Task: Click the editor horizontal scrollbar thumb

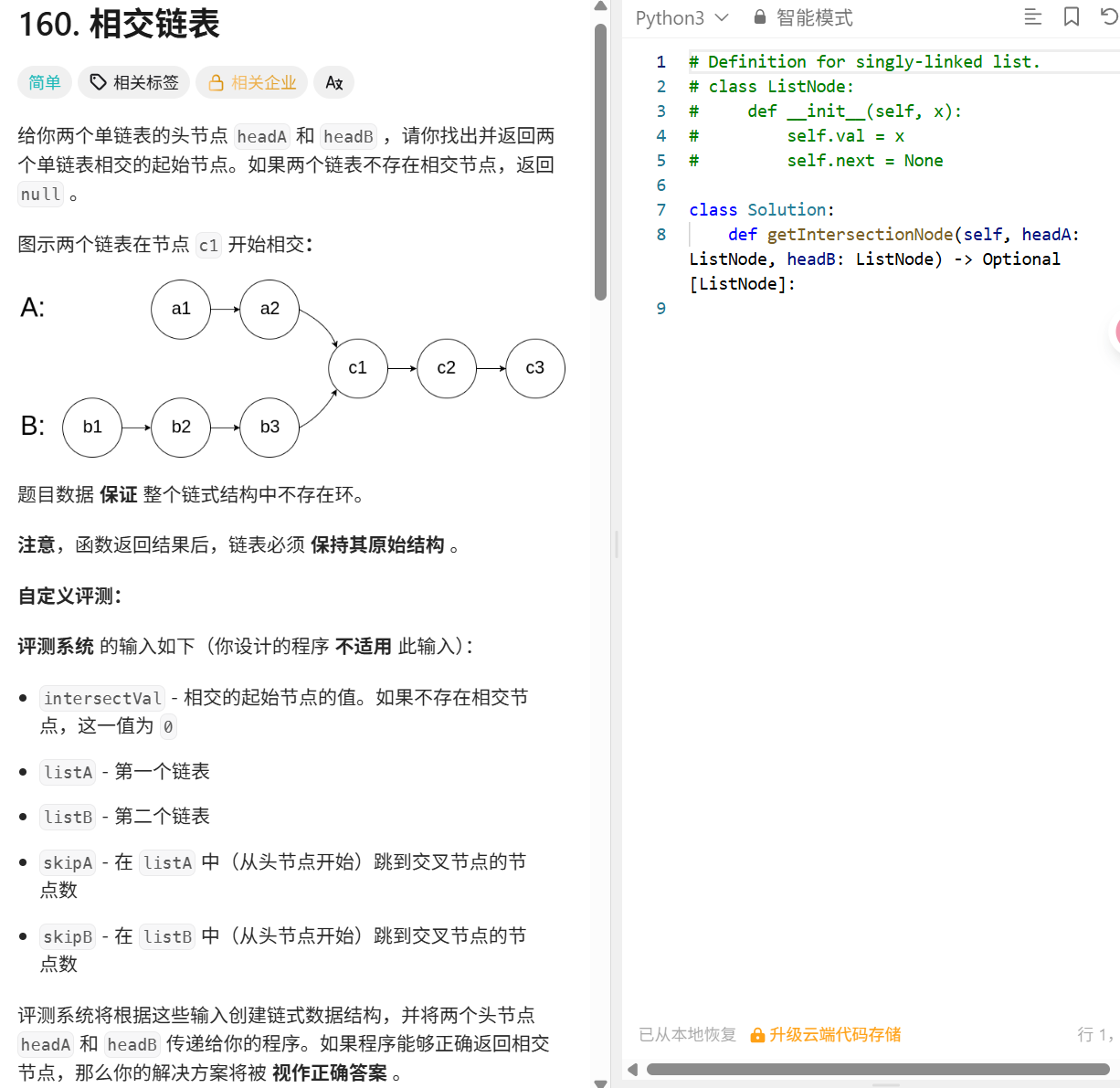Action: click(x=877, y=1069)
